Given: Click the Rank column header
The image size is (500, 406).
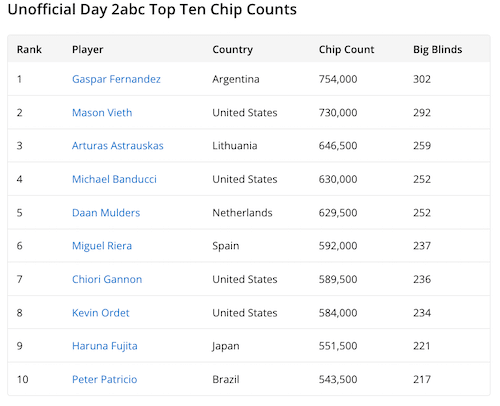Looking at the screenshot, I should (x=29, y=49).
